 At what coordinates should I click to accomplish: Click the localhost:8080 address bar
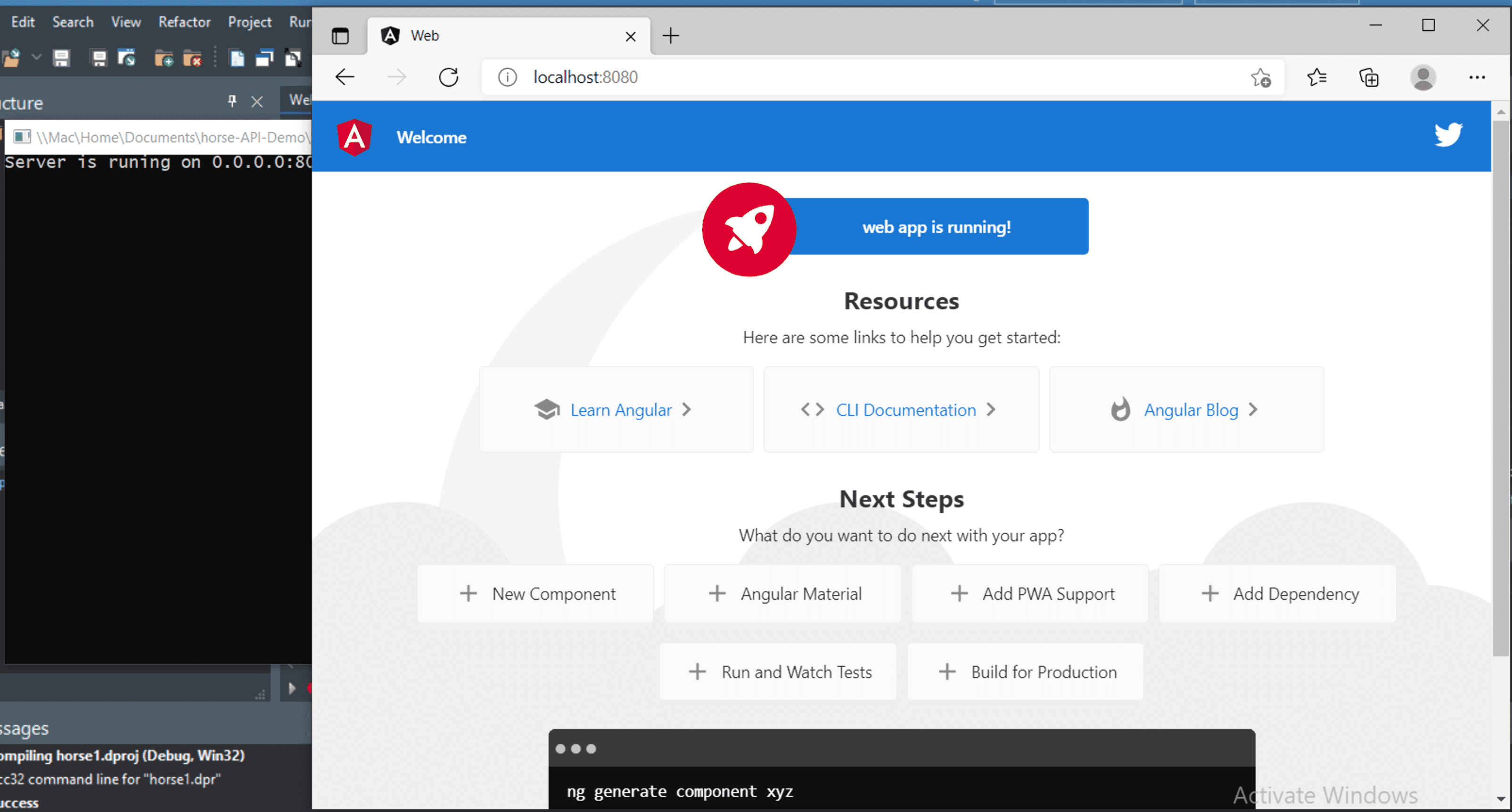point(882,77)
